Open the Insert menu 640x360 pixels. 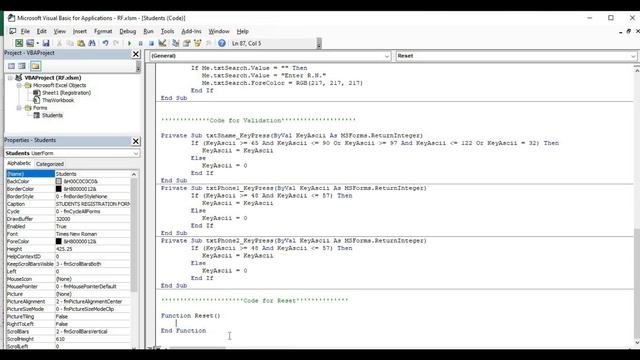point(80,31)
